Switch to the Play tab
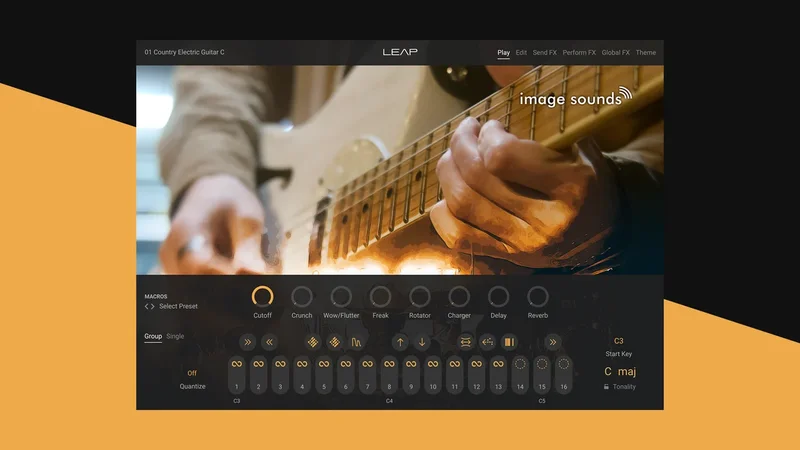This screenshot has width=800, height=450. [504, 53]
